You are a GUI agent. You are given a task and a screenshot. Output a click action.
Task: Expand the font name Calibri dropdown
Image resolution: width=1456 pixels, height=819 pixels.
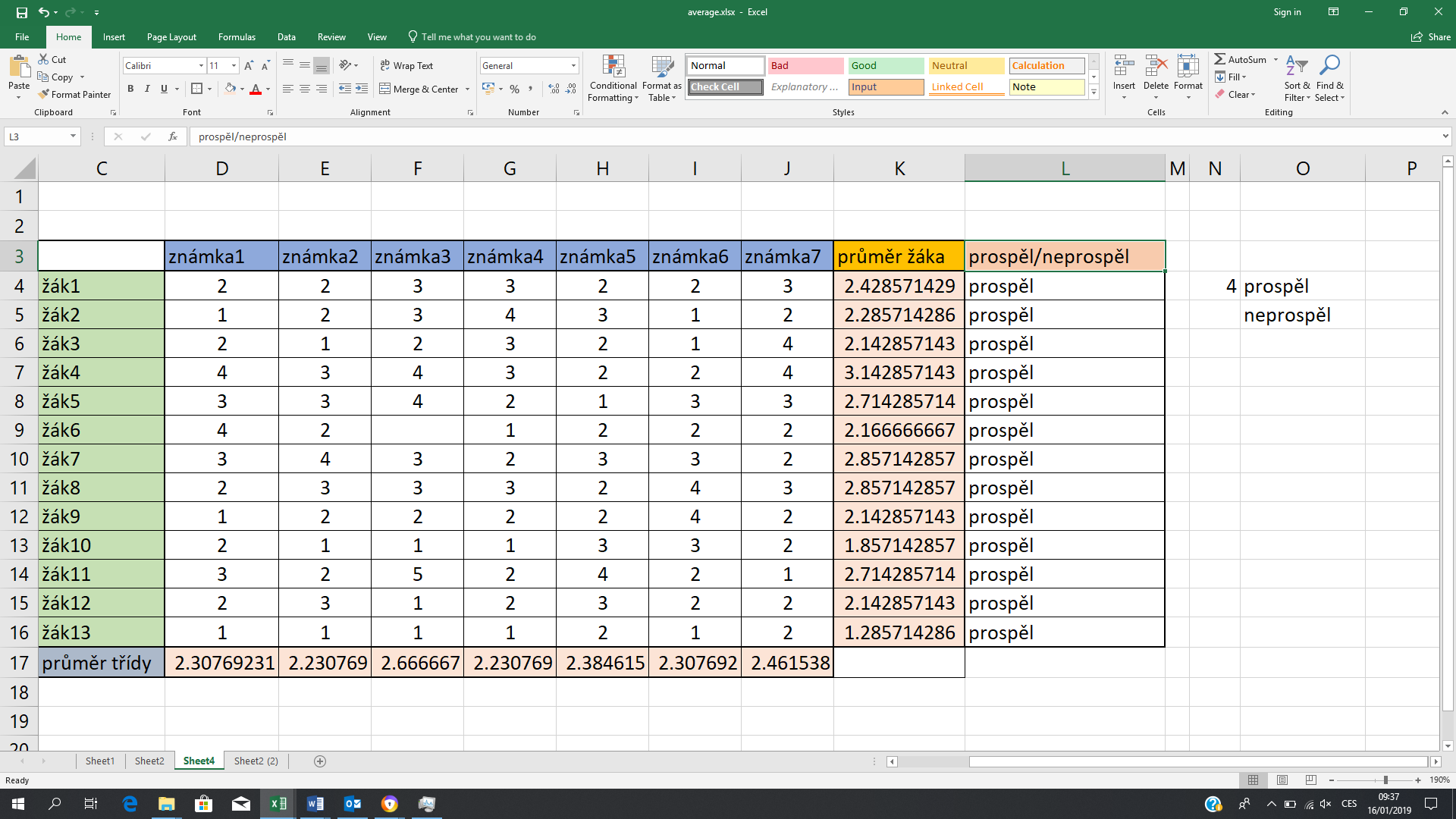click(x=201, y=66)
